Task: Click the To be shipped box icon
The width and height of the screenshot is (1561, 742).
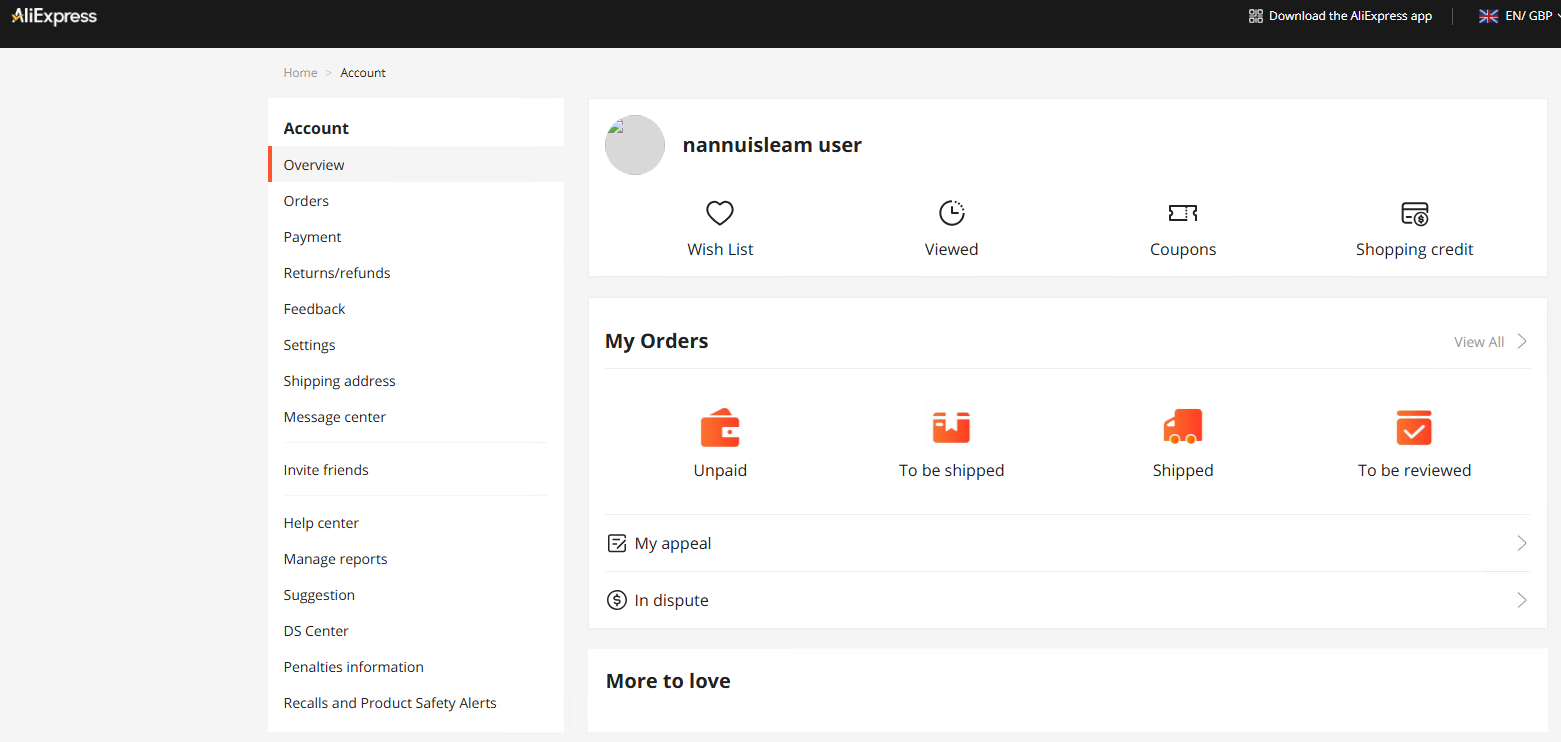Action: (951, 428)
